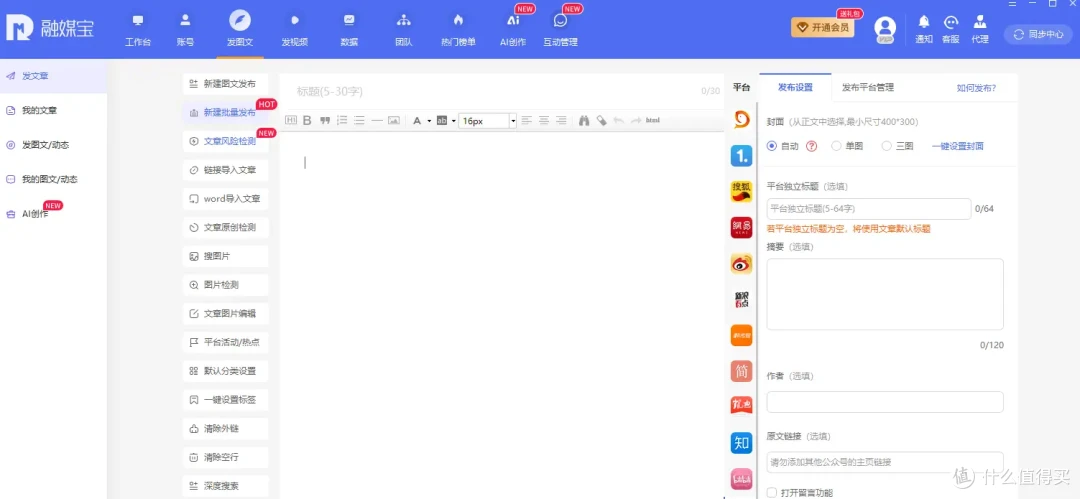Image resolution: width=1080 pixels, height=499 pixels.
Task: Click the 摘要 summary text area
Action: 885,294
